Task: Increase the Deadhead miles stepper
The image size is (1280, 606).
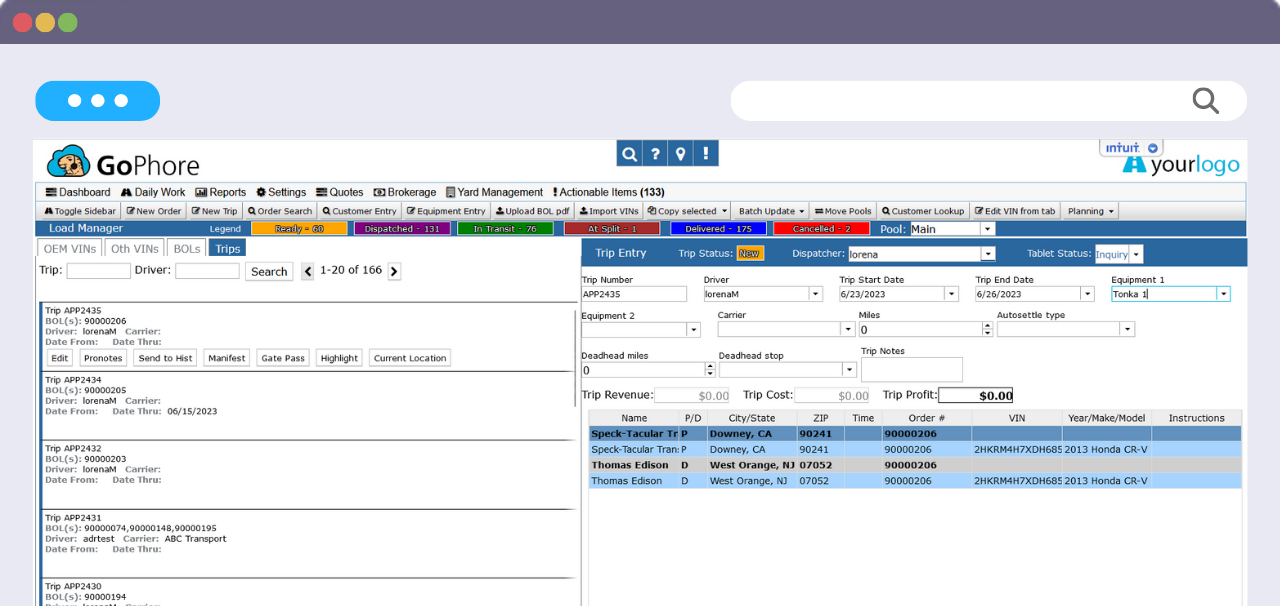Action: pyautogui.click(x=710, y=366)
